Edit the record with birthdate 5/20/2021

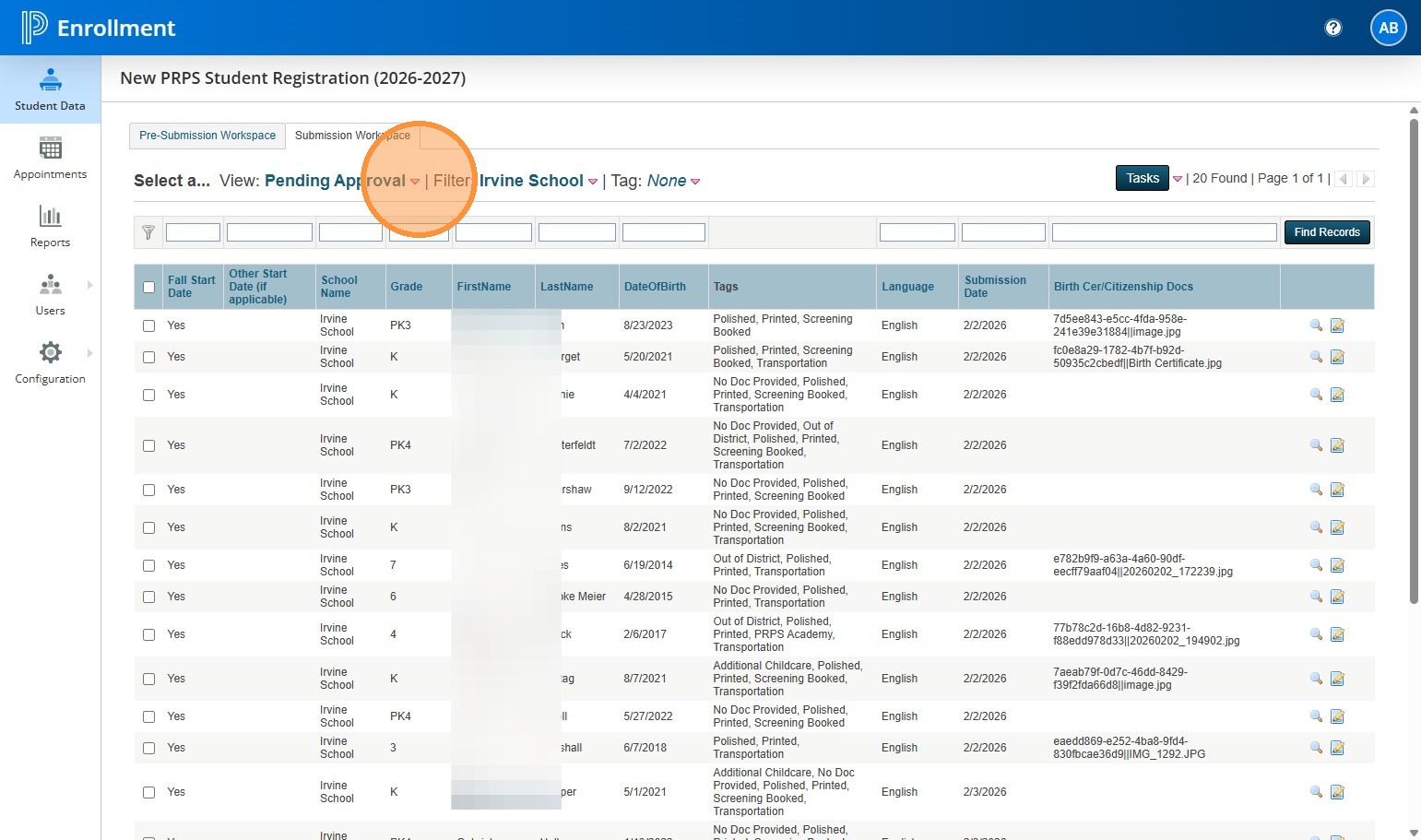click(x=1337, y=357)
